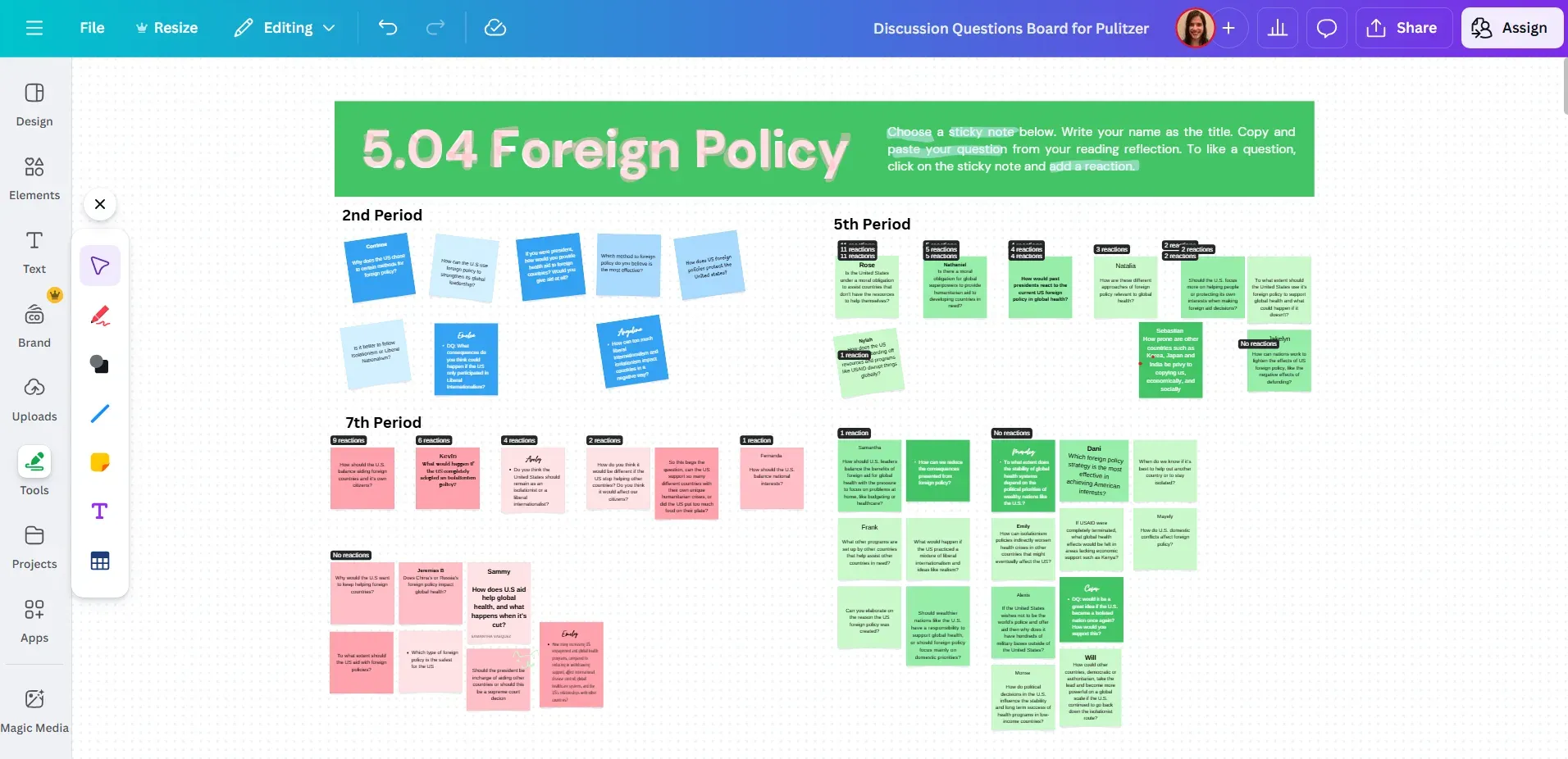Screen dimensions: 1568x759
Task: Select Sebastian's dark green sticky note
Action: 1170,361
